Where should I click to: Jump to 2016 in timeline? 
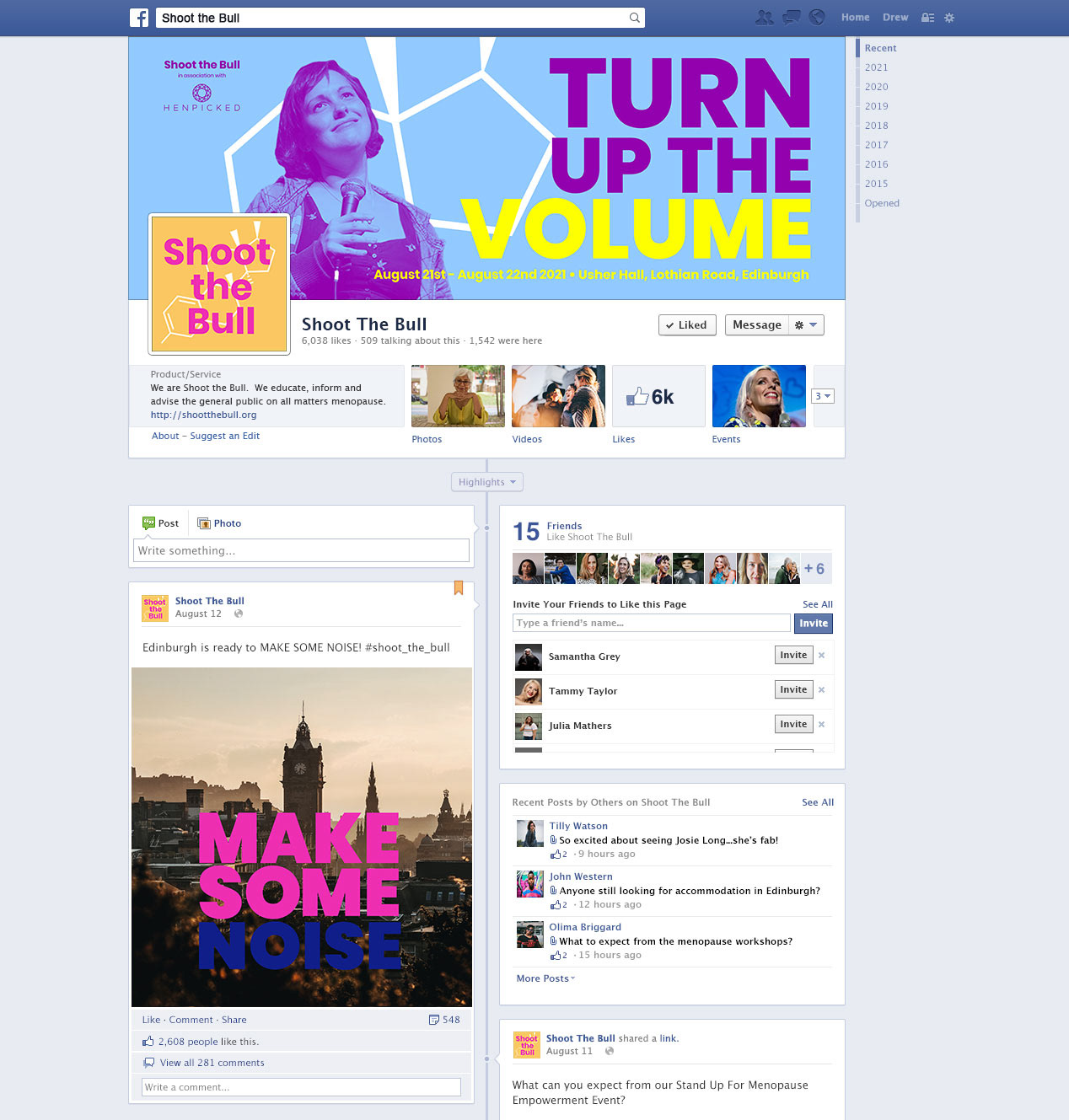pos(876,164)
